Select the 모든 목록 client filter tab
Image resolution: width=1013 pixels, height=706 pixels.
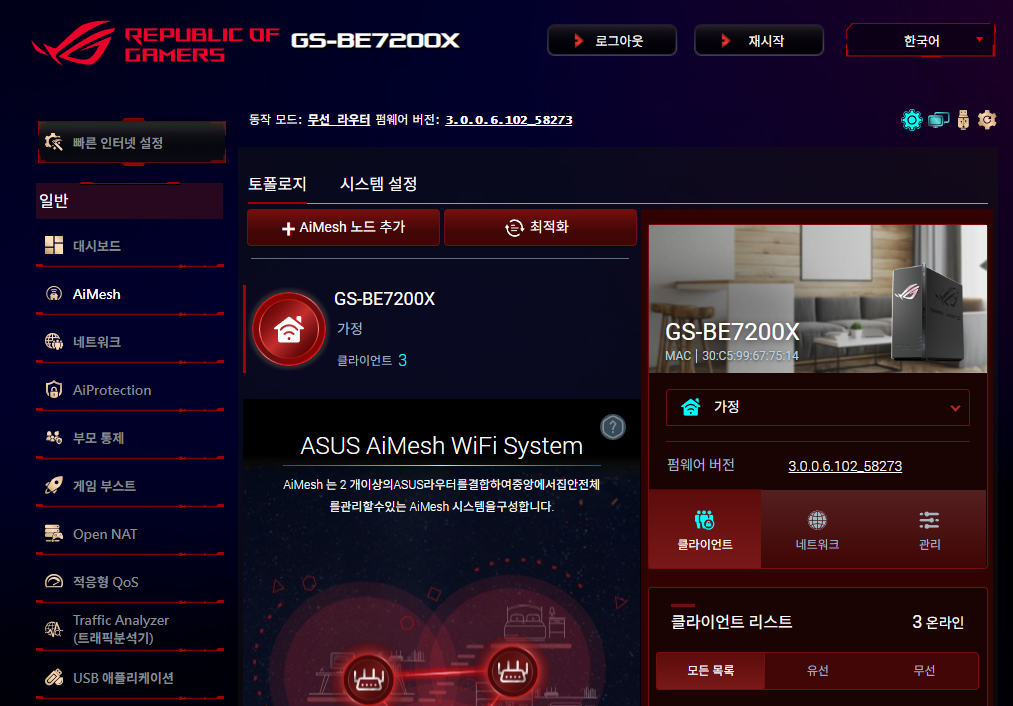point(711,670)
